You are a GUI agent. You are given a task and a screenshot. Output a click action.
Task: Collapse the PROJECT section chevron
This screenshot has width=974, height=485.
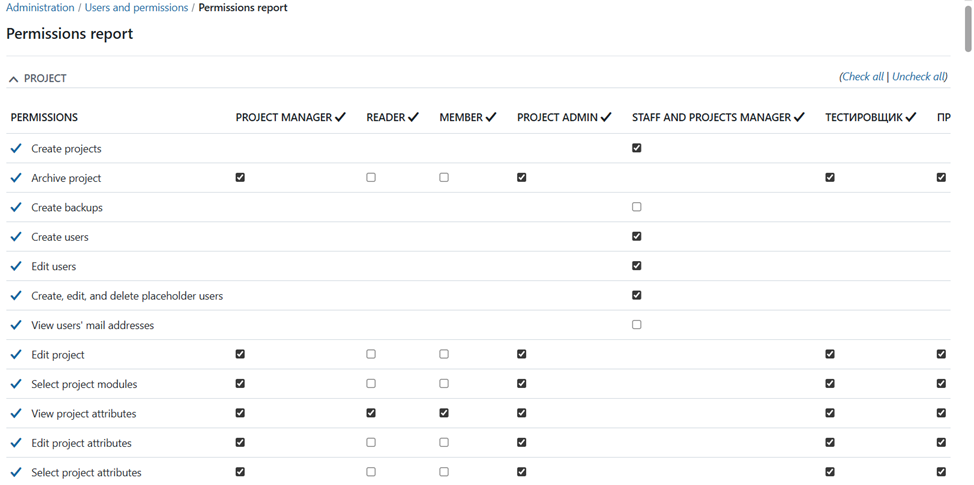14,79
